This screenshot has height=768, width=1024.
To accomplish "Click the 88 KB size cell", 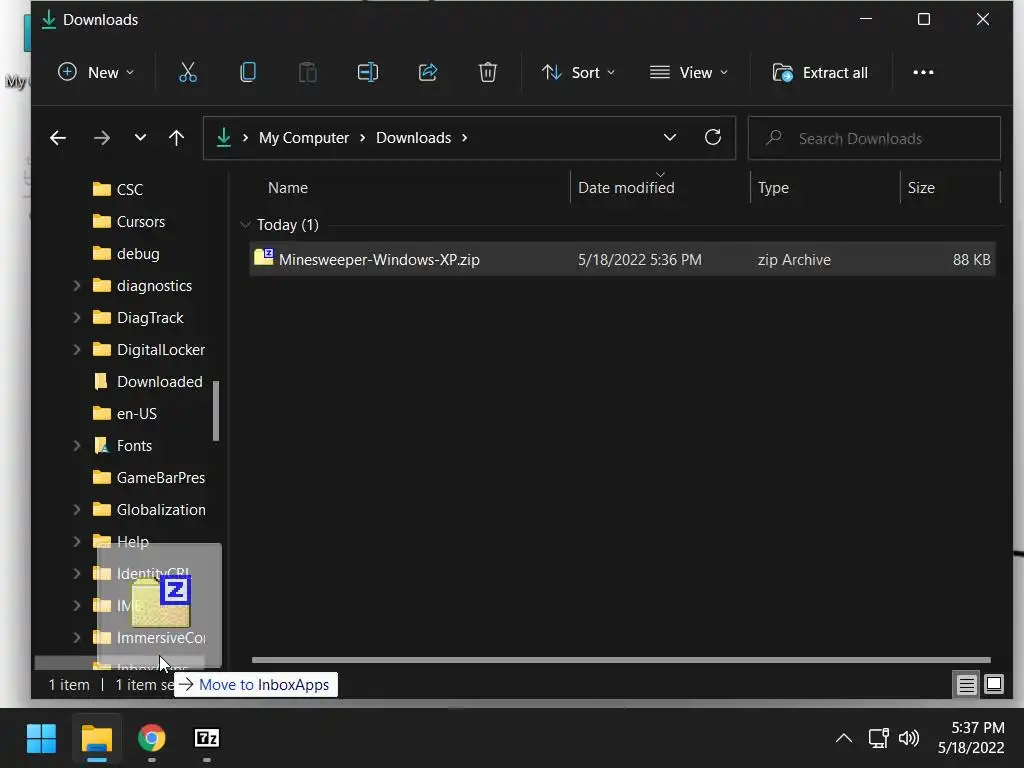I will point(971,259).
